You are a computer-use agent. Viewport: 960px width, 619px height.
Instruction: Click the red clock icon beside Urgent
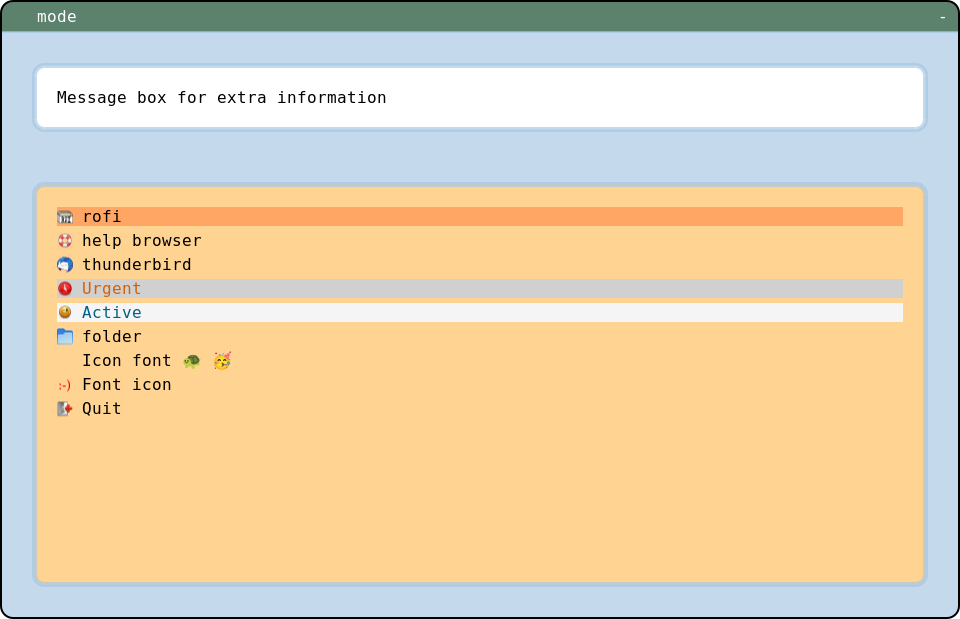click(x=65, y=289)
